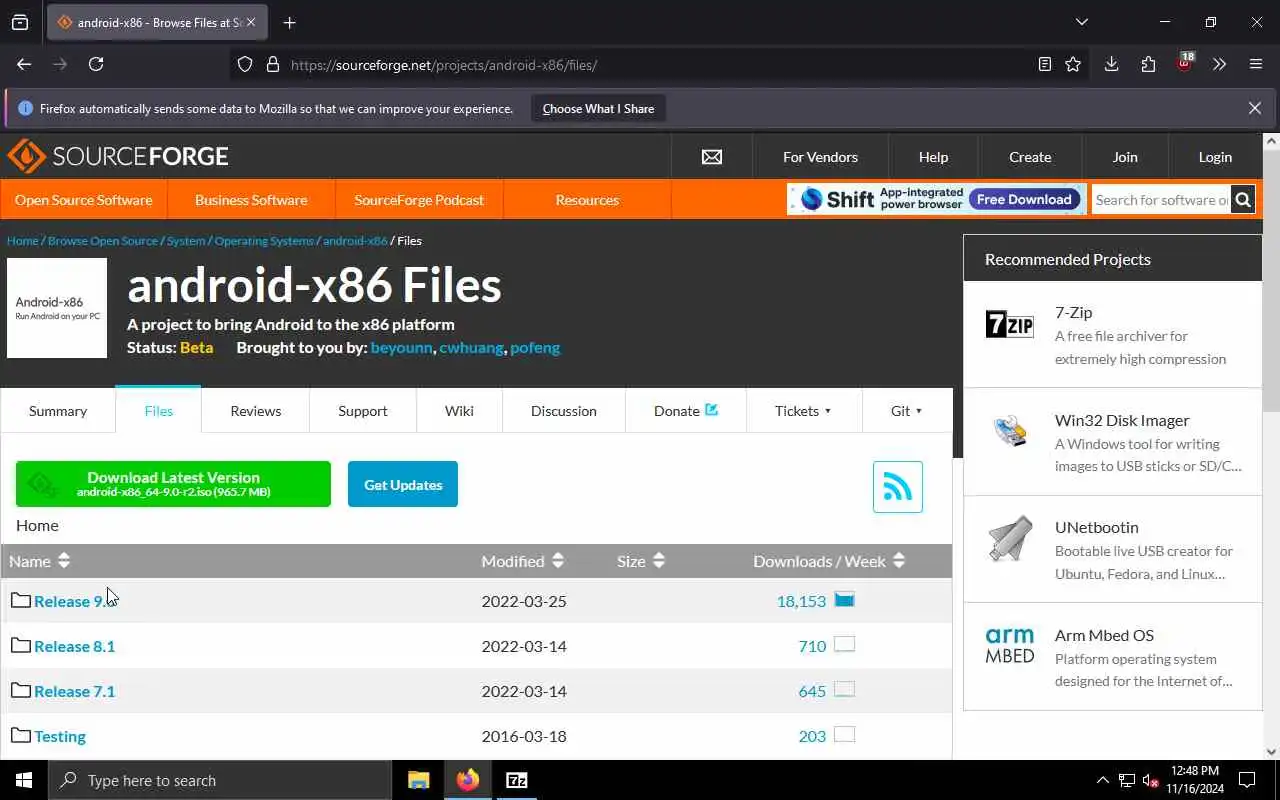This screenshot has height=800, width=1280.
Task: Click the Arm Mbed OS logo
Action: click(x=1010, y=646)
